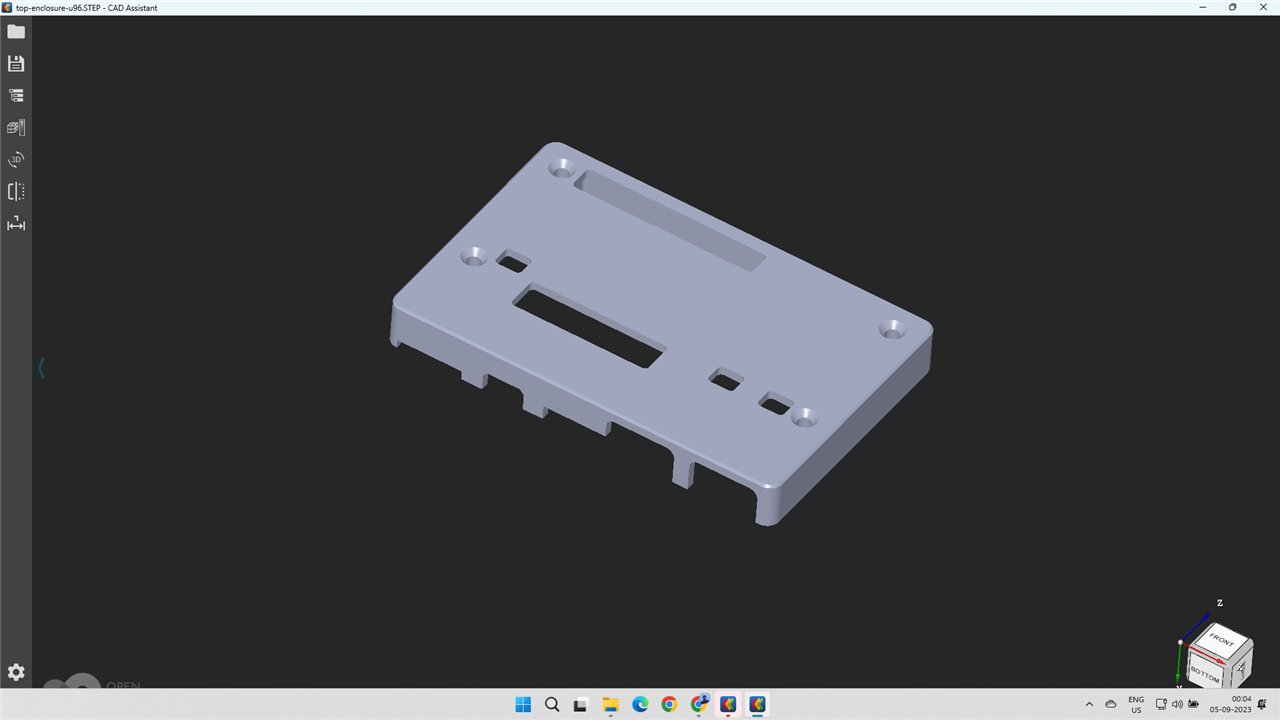
Task: Open Microsoft Edge from the taskbar
Action: [640, 704]
